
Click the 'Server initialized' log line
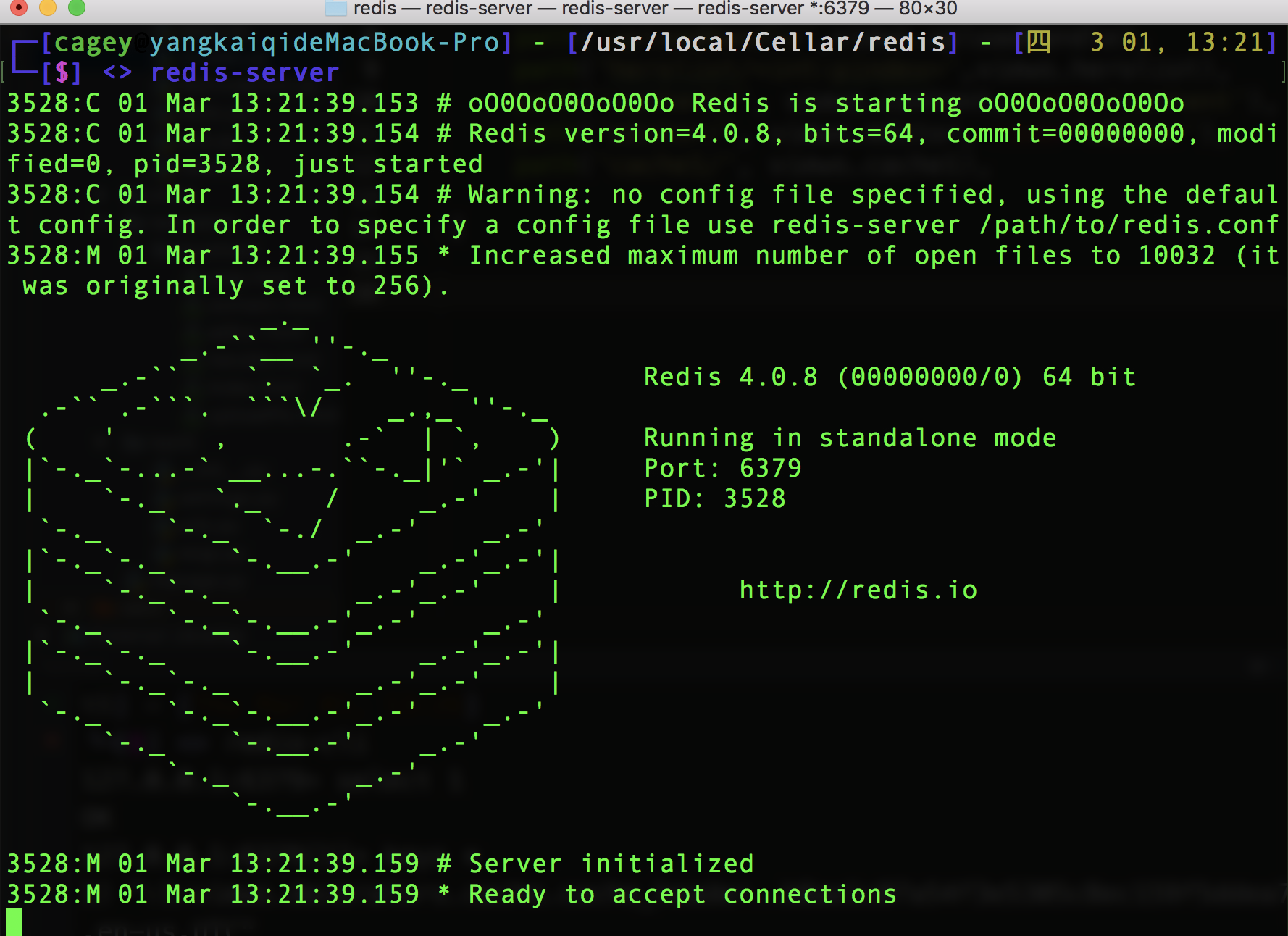click(380, 864)
